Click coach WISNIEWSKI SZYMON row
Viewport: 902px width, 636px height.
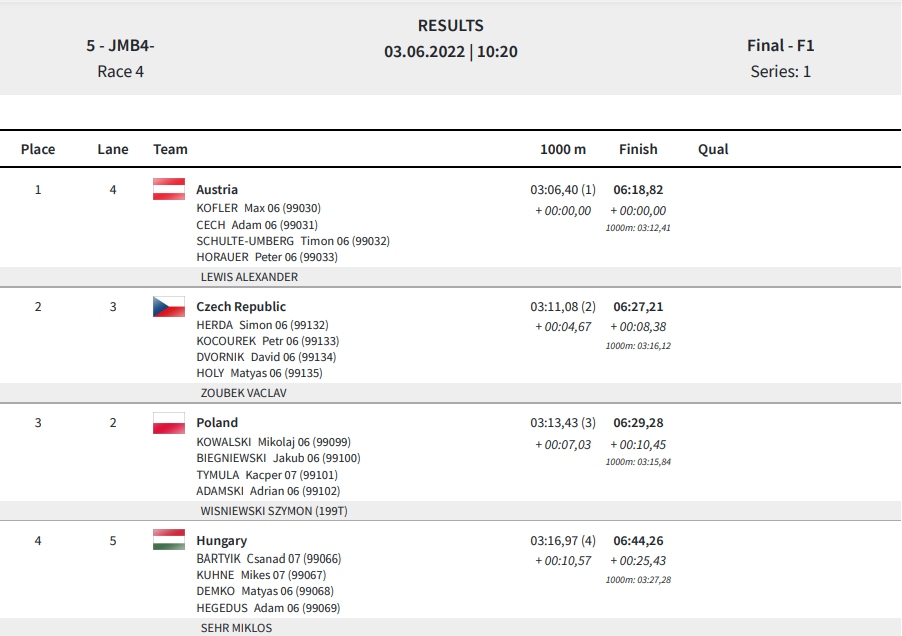pyautogui.click(x=450, y=511)
